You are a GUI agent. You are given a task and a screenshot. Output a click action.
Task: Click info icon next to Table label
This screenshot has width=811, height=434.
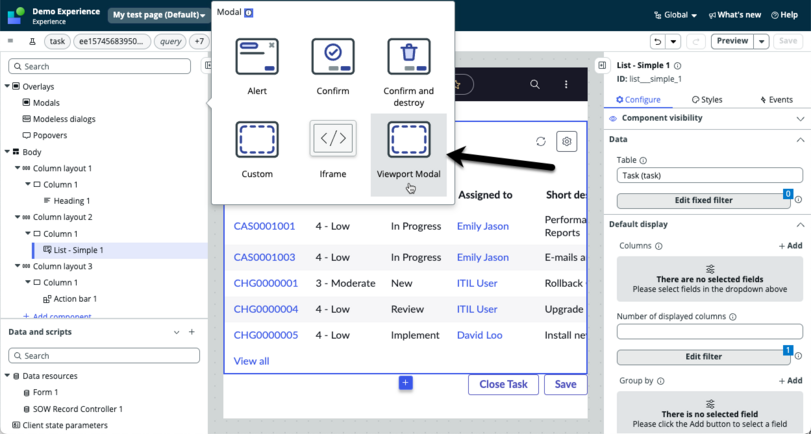pyautogui.click(x=643, y=160)
